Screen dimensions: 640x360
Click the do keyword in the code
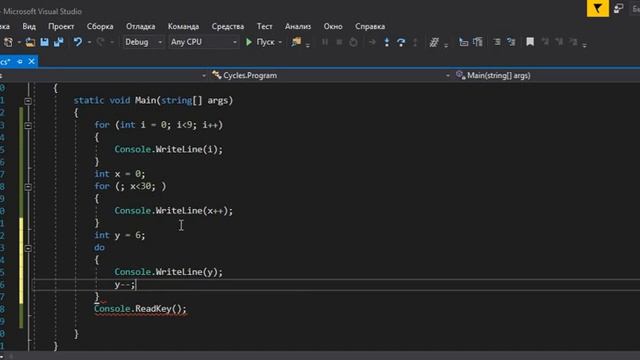pyautogui.click(x=99, y=248)
